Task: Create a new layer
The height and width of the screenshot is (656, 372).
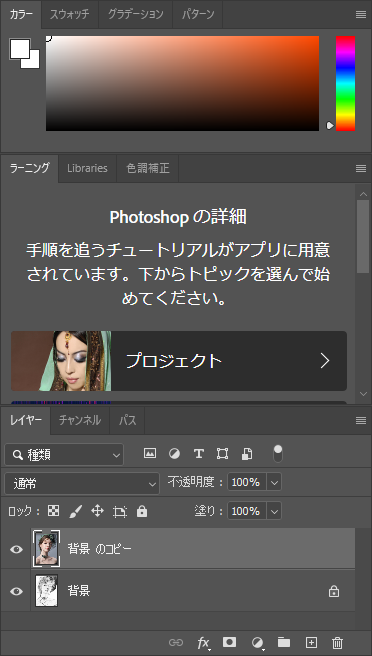Action: click(311, 642)
